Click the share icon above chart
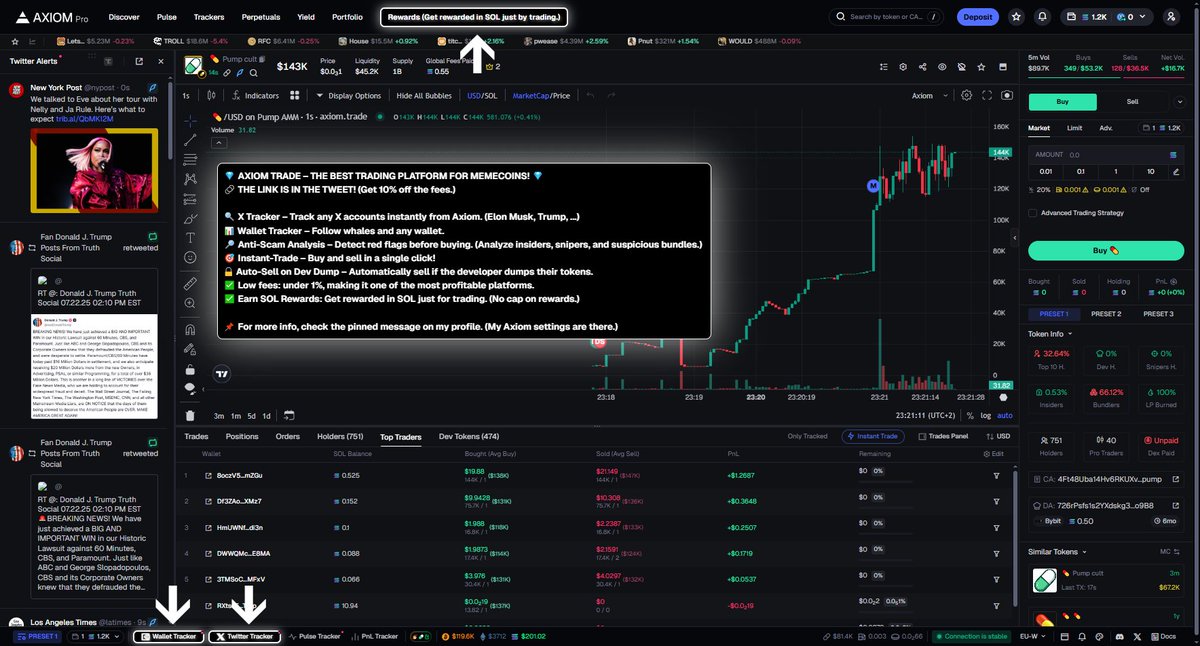The width and height of the screenshot is (1200, 646). 921,66
